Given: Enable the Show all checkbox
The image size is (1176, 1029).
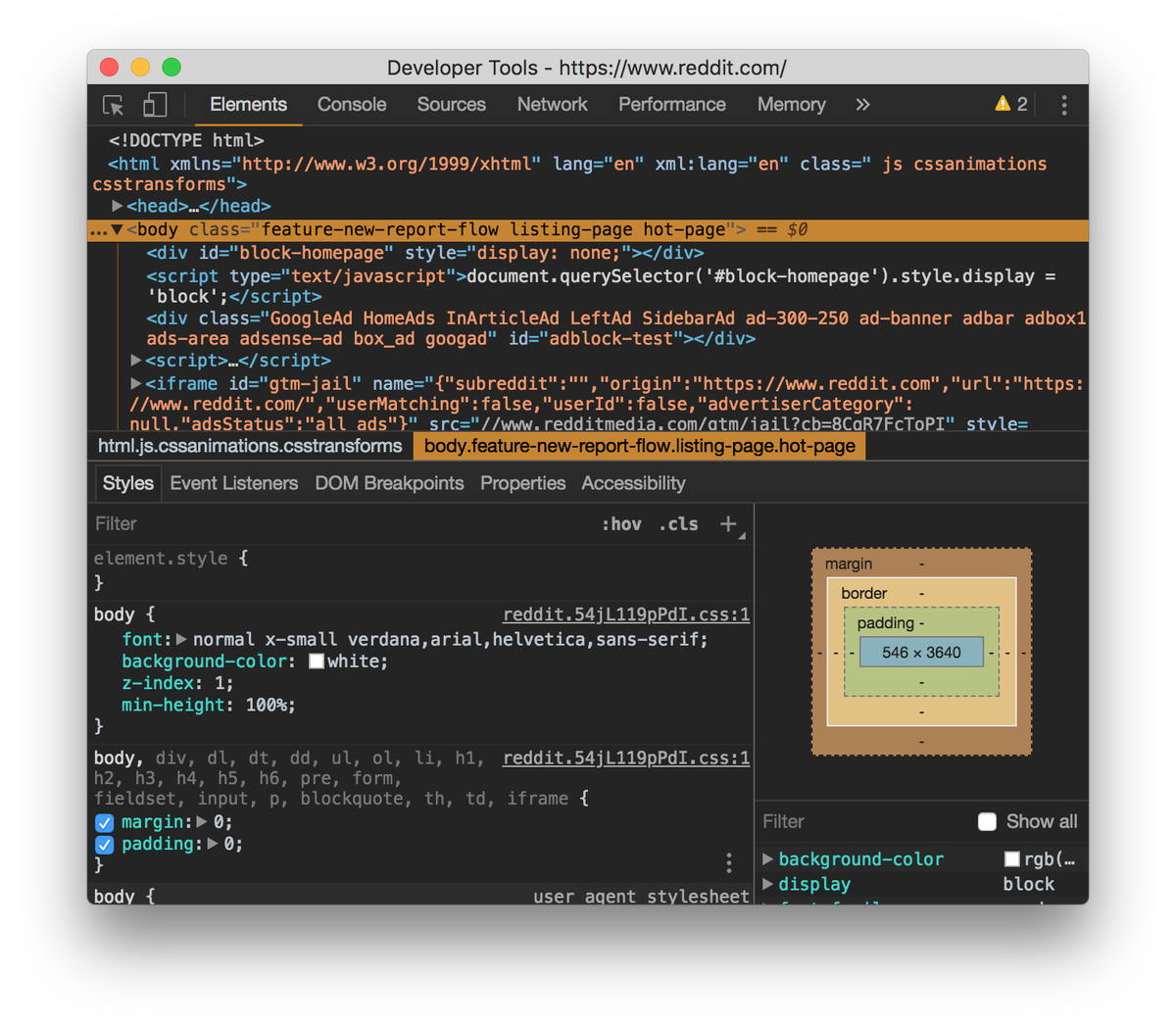Looking at the screenshot, I should tap(987, 821).
